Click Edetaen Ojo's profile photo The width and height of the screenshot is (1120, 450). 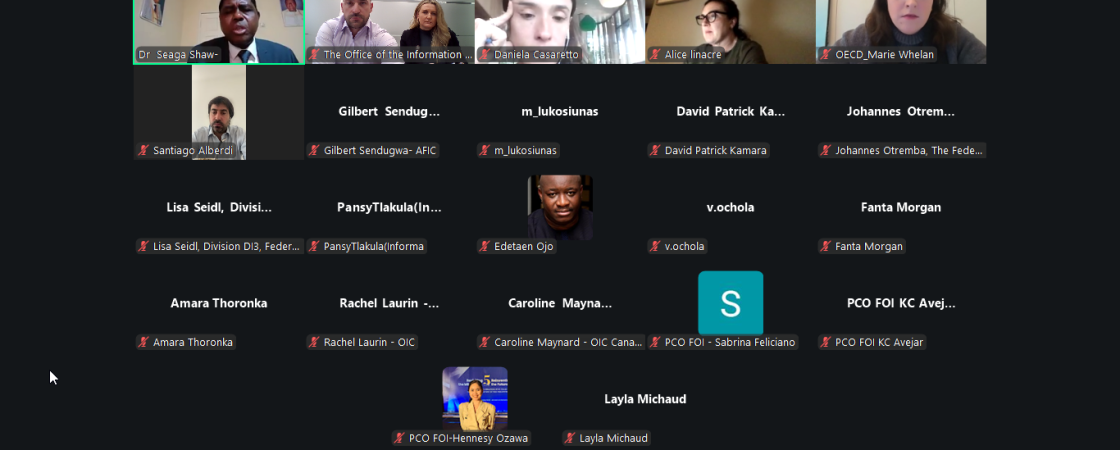click(x=560, y=206)
